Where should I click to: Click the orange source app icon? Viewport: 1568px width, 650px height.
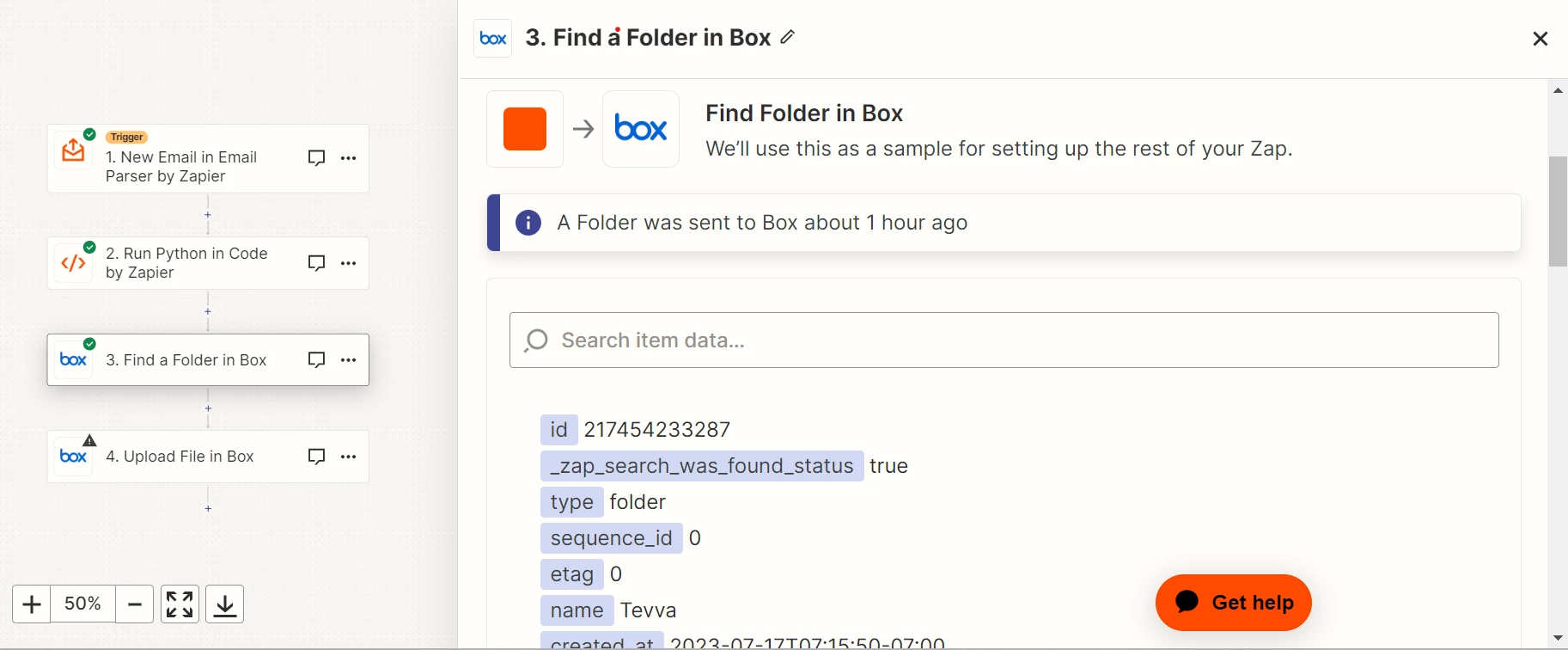point(525,129)
